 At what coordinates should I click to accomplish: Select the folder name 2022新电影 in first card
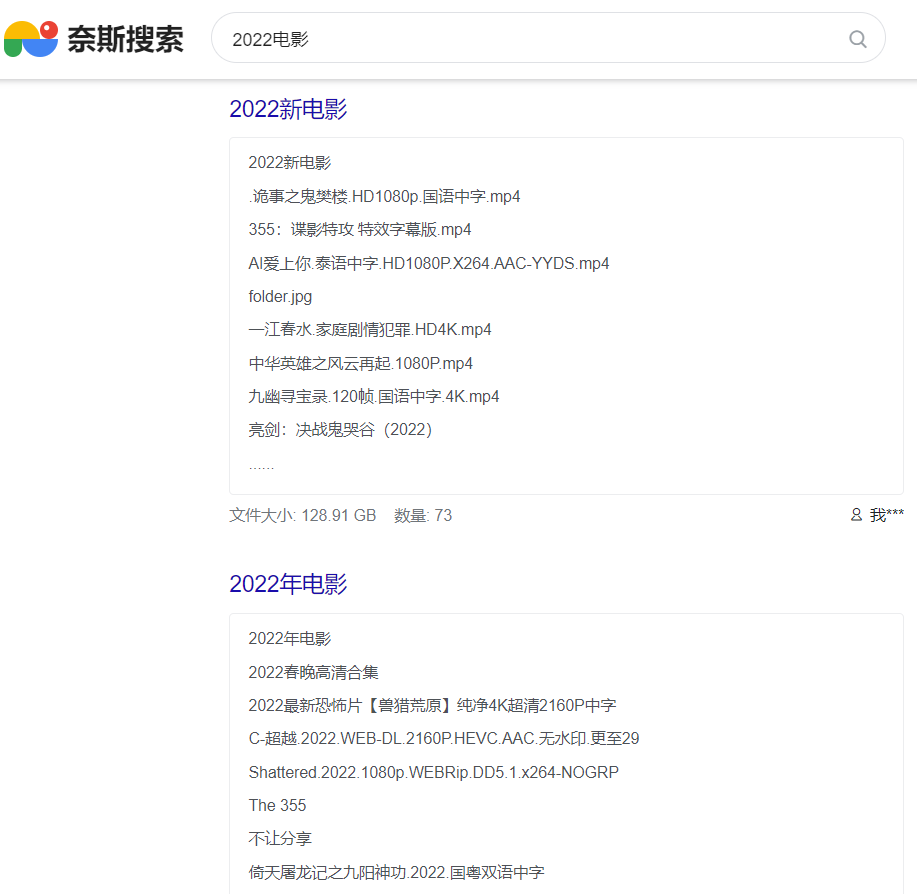(289, 163)
